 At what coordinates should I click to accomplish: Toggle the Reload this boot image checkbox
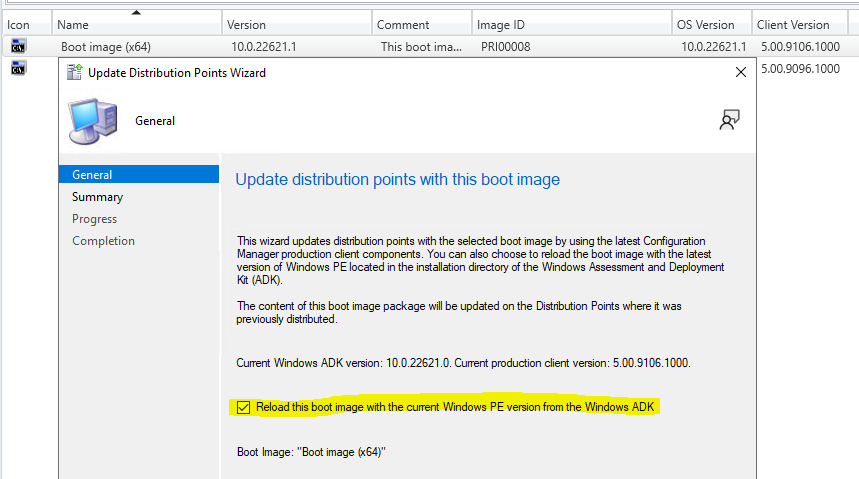[243, 407]
